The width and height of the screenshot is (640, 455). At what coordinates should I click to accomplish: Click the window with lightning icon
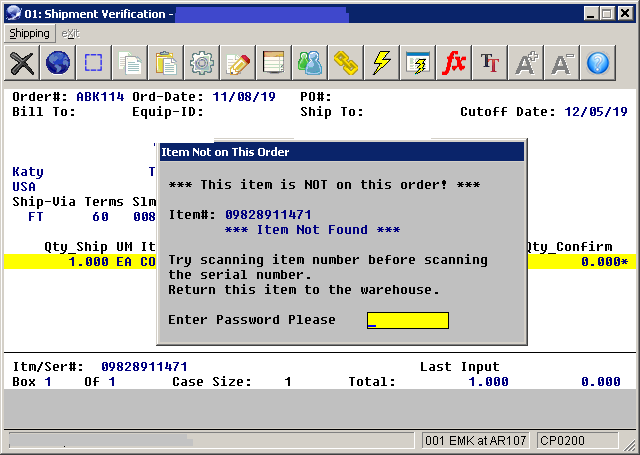[x=417, y=63]
